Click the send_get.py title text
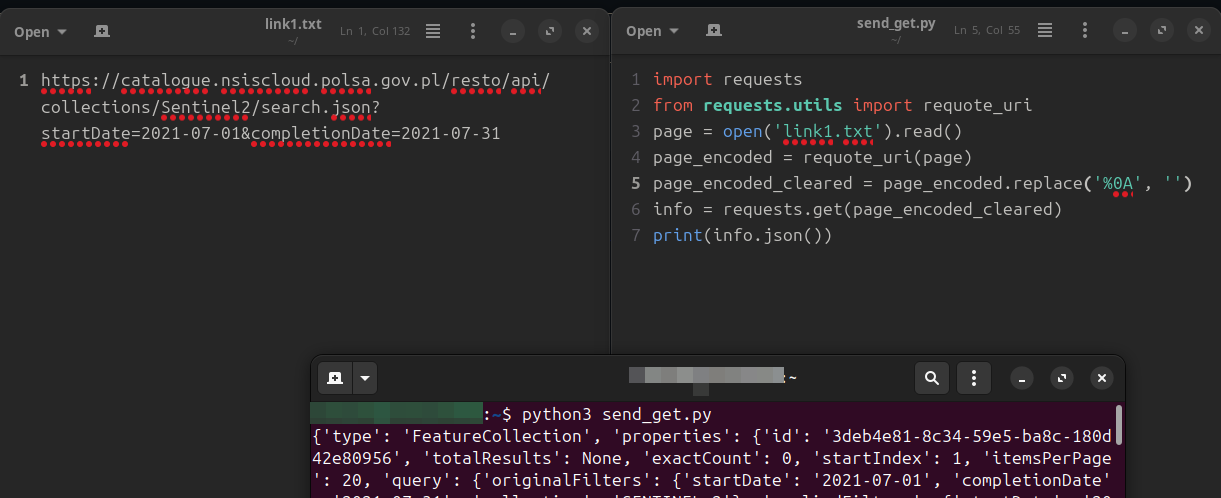The image size is (1221, 498). [896, 24]
